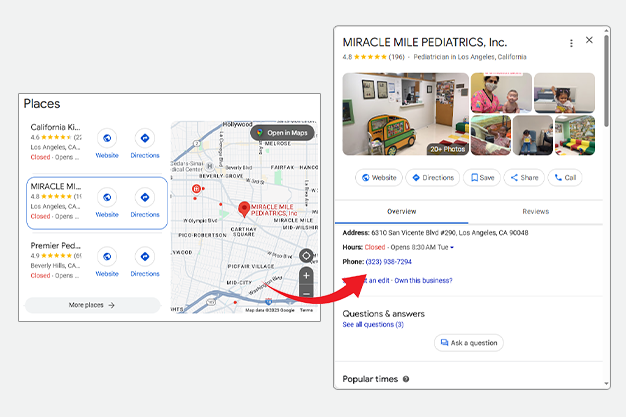The height and width of the screenshot is (417, 626).
Task: Open the colorful sofa room photo
Action: point(575,135)
